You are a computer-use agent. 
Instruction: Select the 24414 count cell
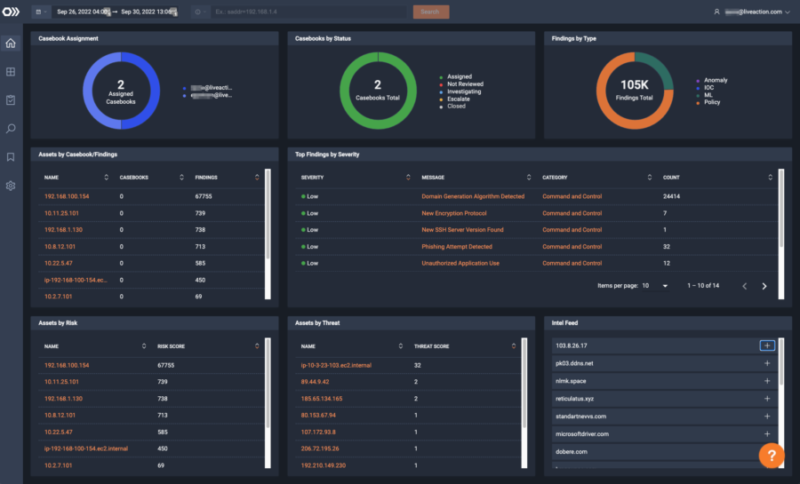tap(671, 196)
